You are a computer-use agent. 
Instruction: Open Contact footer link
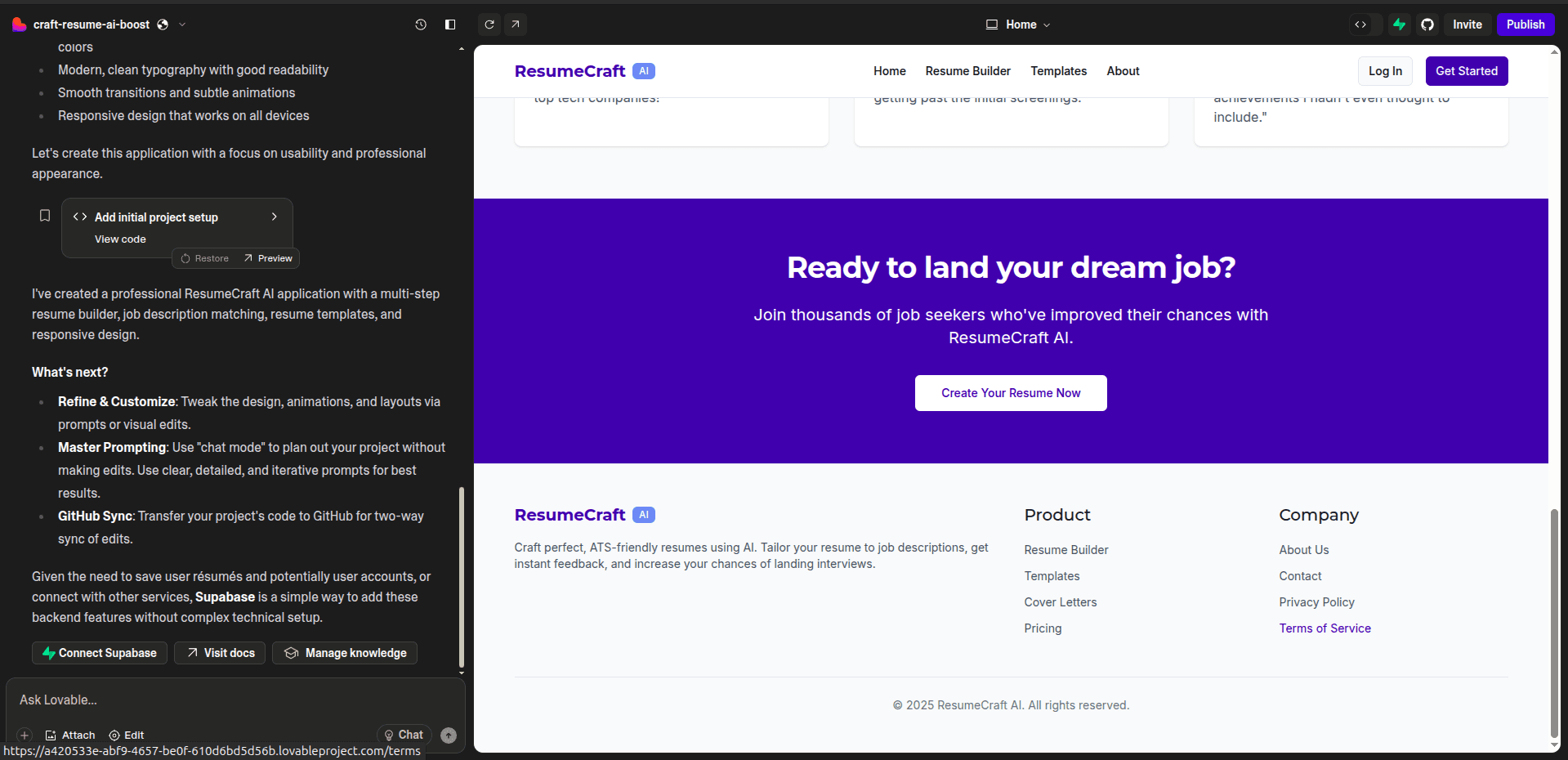(1300, 576)
